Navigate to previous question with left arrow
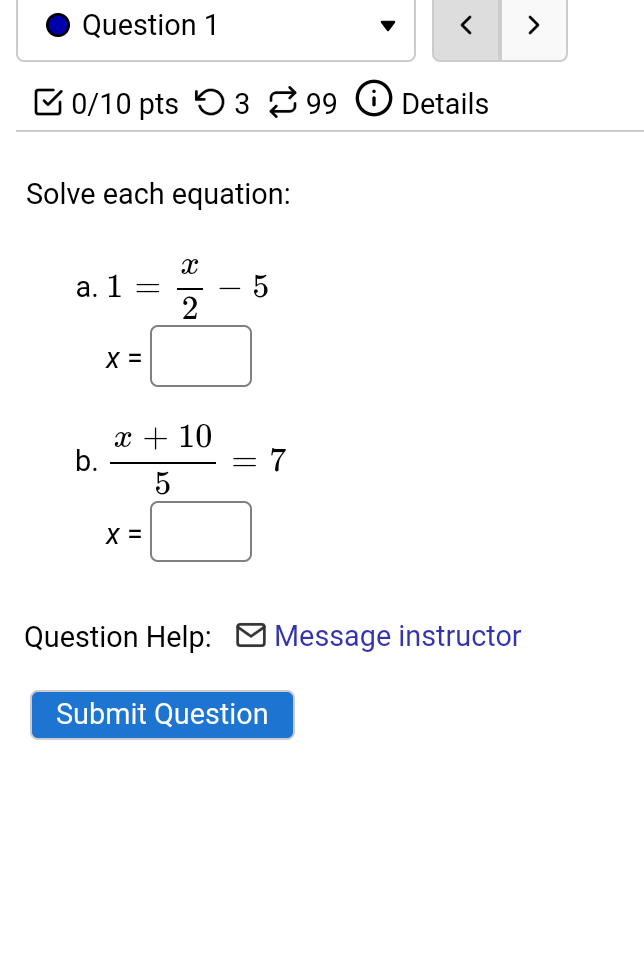The image size is (644, 961). click(466, 27)
